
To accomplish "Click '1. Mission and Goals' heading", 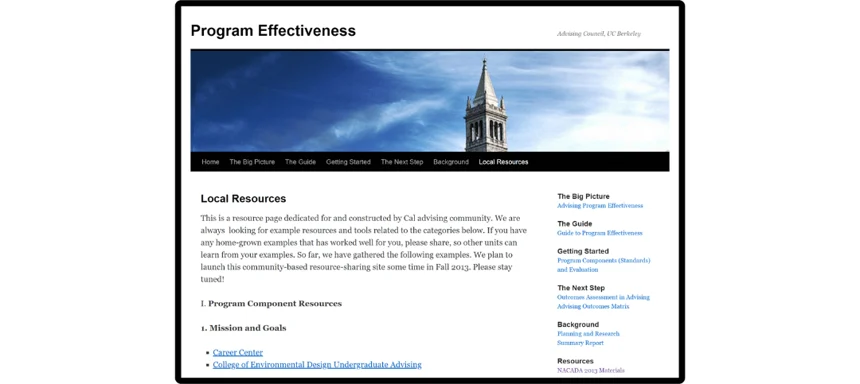I will (244, 328).
